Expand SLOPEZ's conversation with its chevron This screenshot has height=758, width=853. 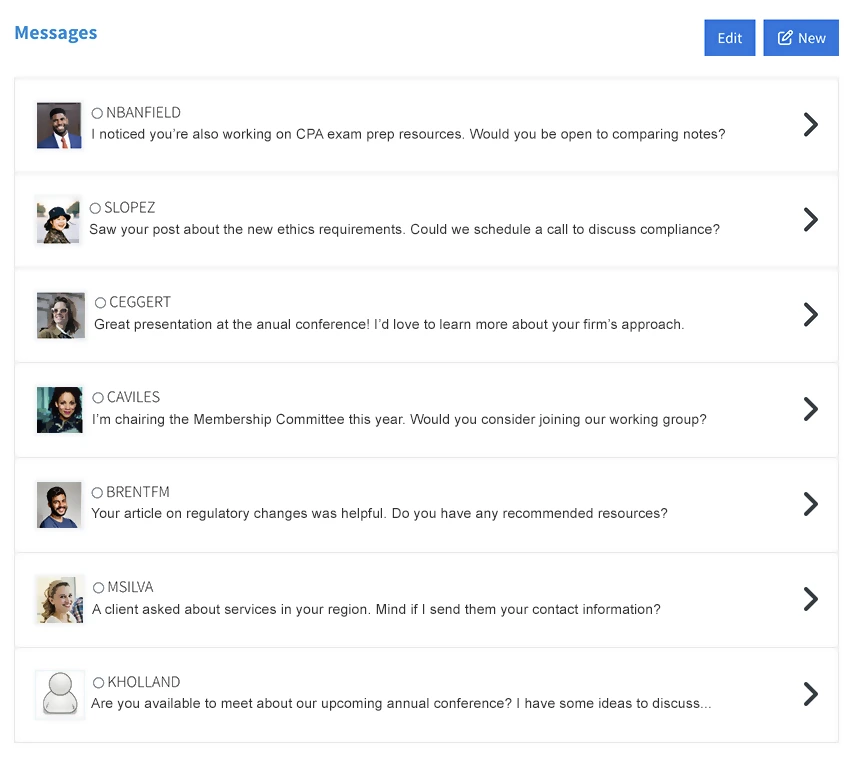click(810, 219)
